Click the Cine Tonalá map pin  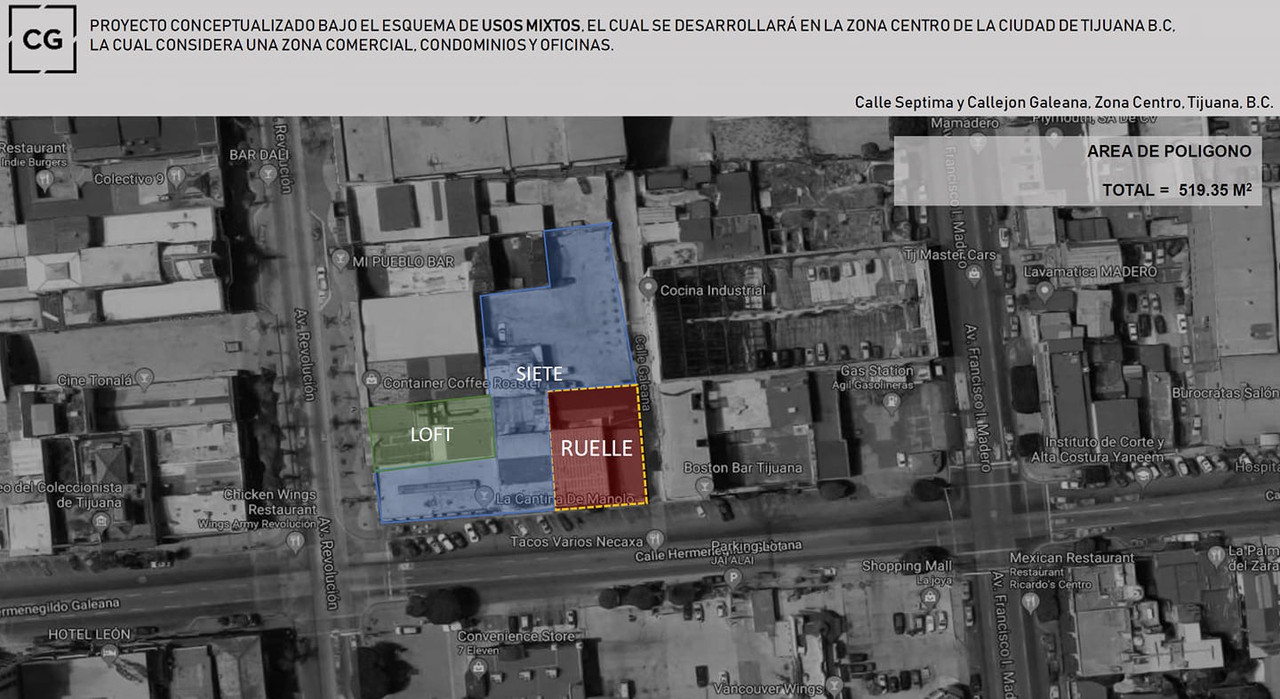[145, 379]
